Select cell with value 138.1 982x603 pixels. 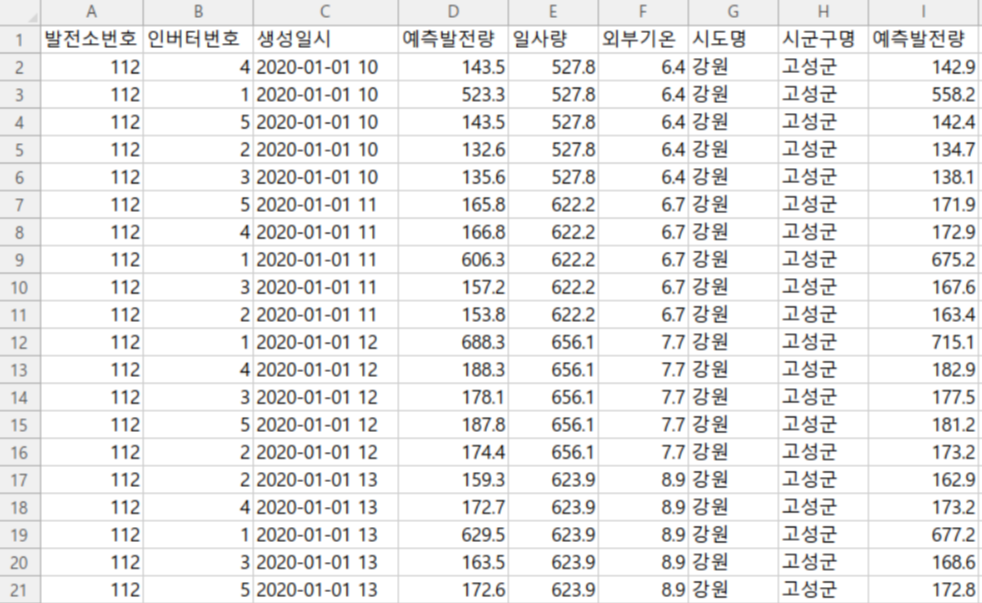[x=925, y=177]
